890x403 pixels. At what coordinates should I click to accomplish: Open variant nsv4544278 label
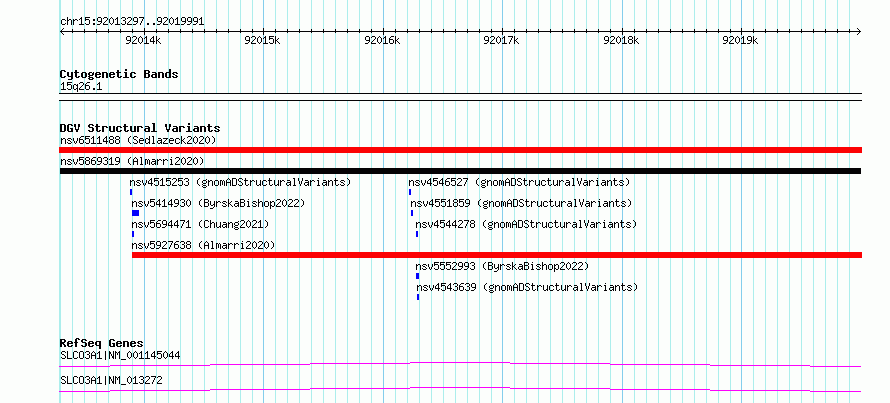(526, 224)
